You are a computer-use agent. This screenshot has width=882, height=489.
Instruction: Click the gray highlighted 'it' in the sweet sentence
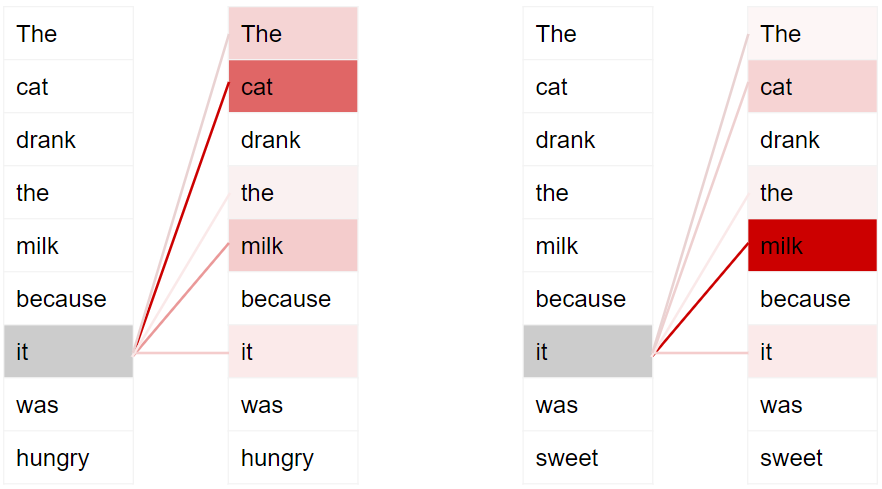pyautogui.click(x=587, y=352)
